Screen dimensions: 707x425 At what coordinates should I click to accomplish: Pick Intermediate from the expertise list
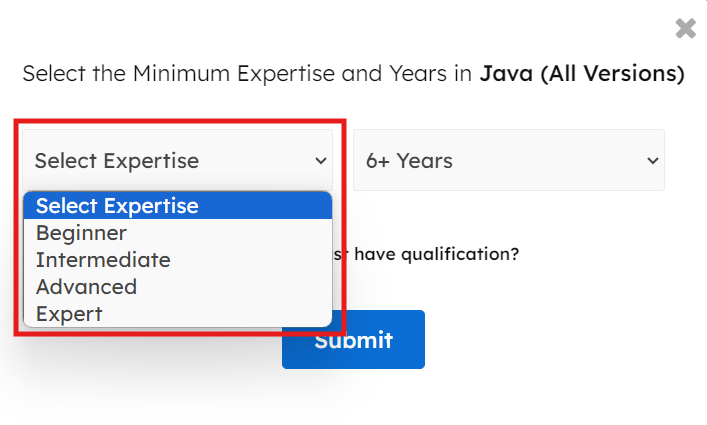point(103,260)
